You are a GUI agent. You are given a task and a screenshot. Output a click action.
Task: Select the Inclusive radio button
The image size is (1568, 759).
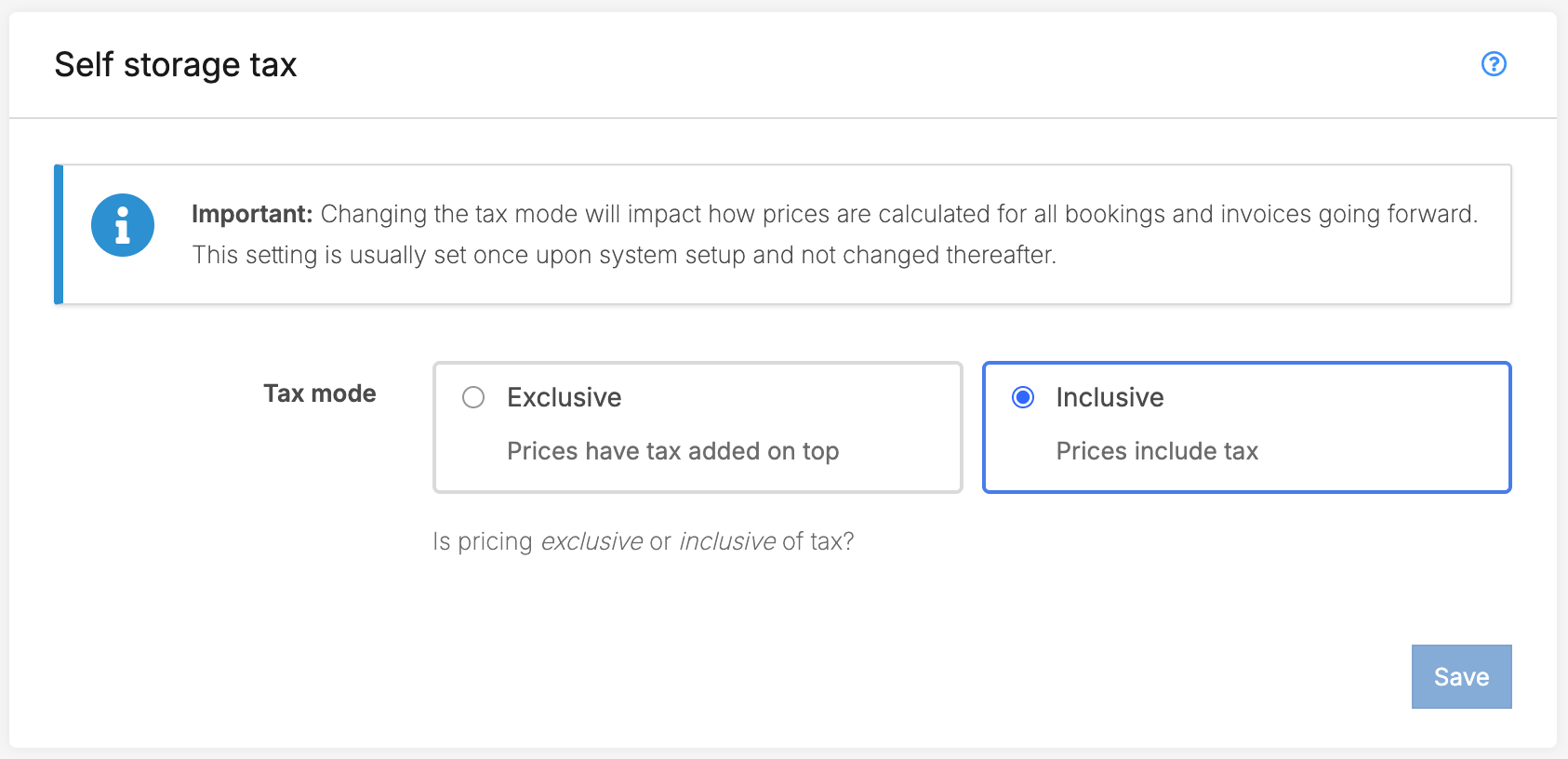click(1023, 398)
